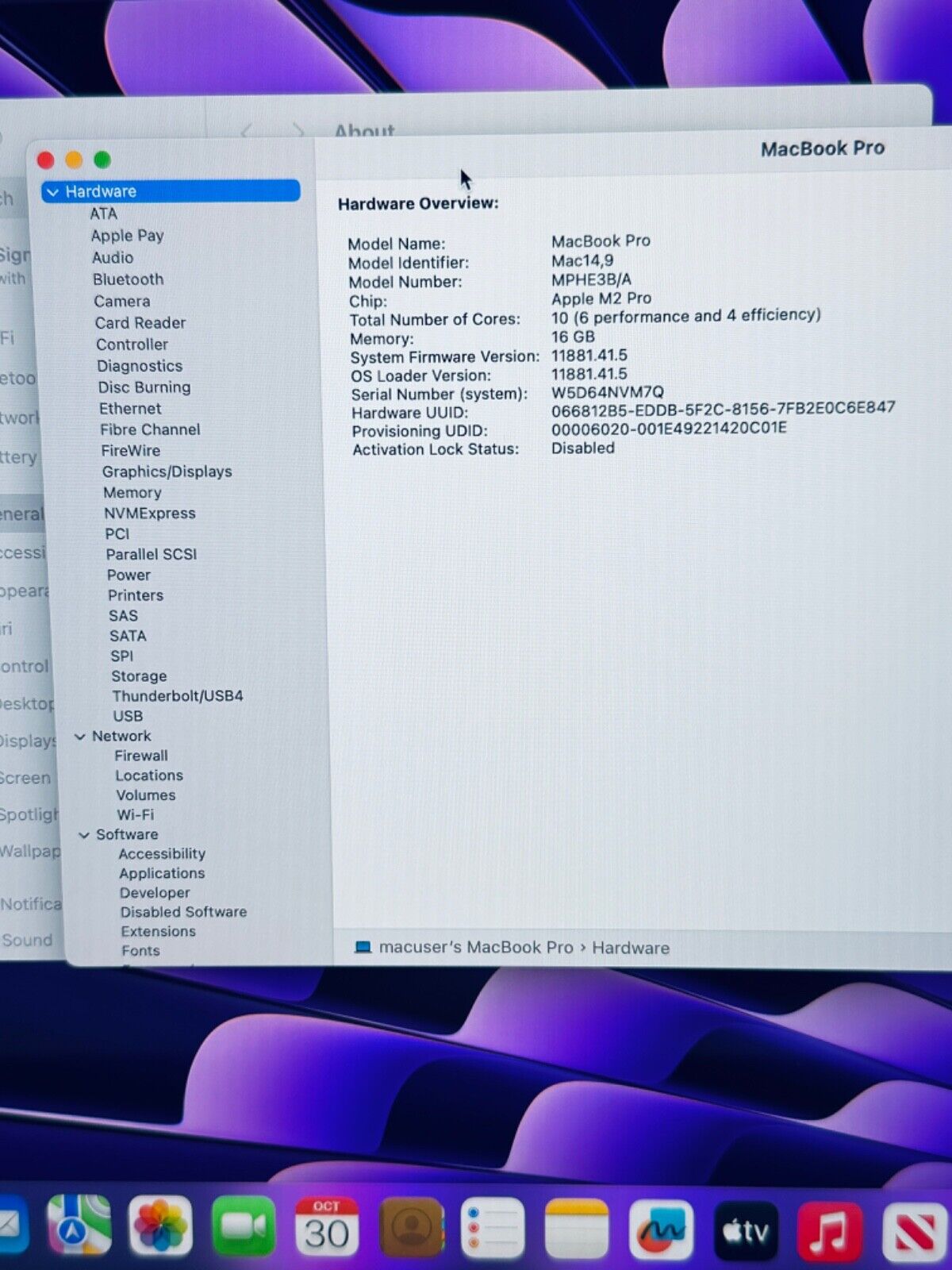The width and height of the screenshot is (952, 1270).
Task: Open the Maps app in the Dock
Action: pyautogui.click(x=79, y=1224)
